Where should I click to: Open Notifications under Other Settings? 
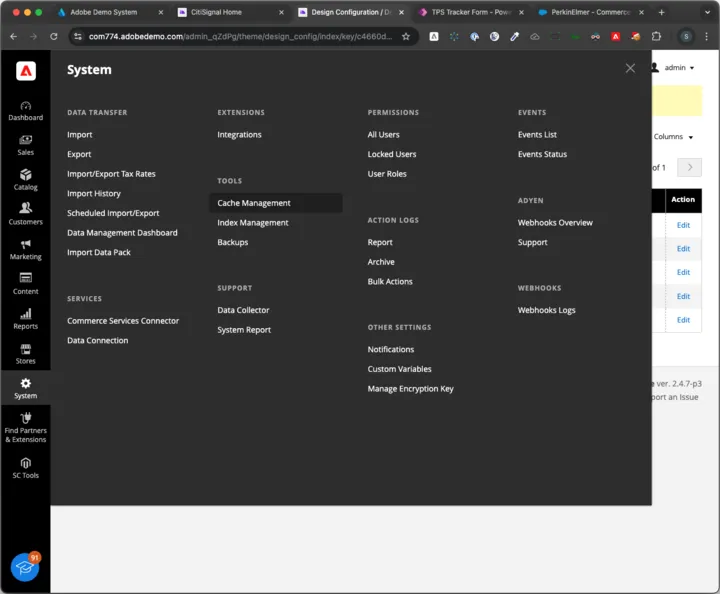tap(391, 349)
